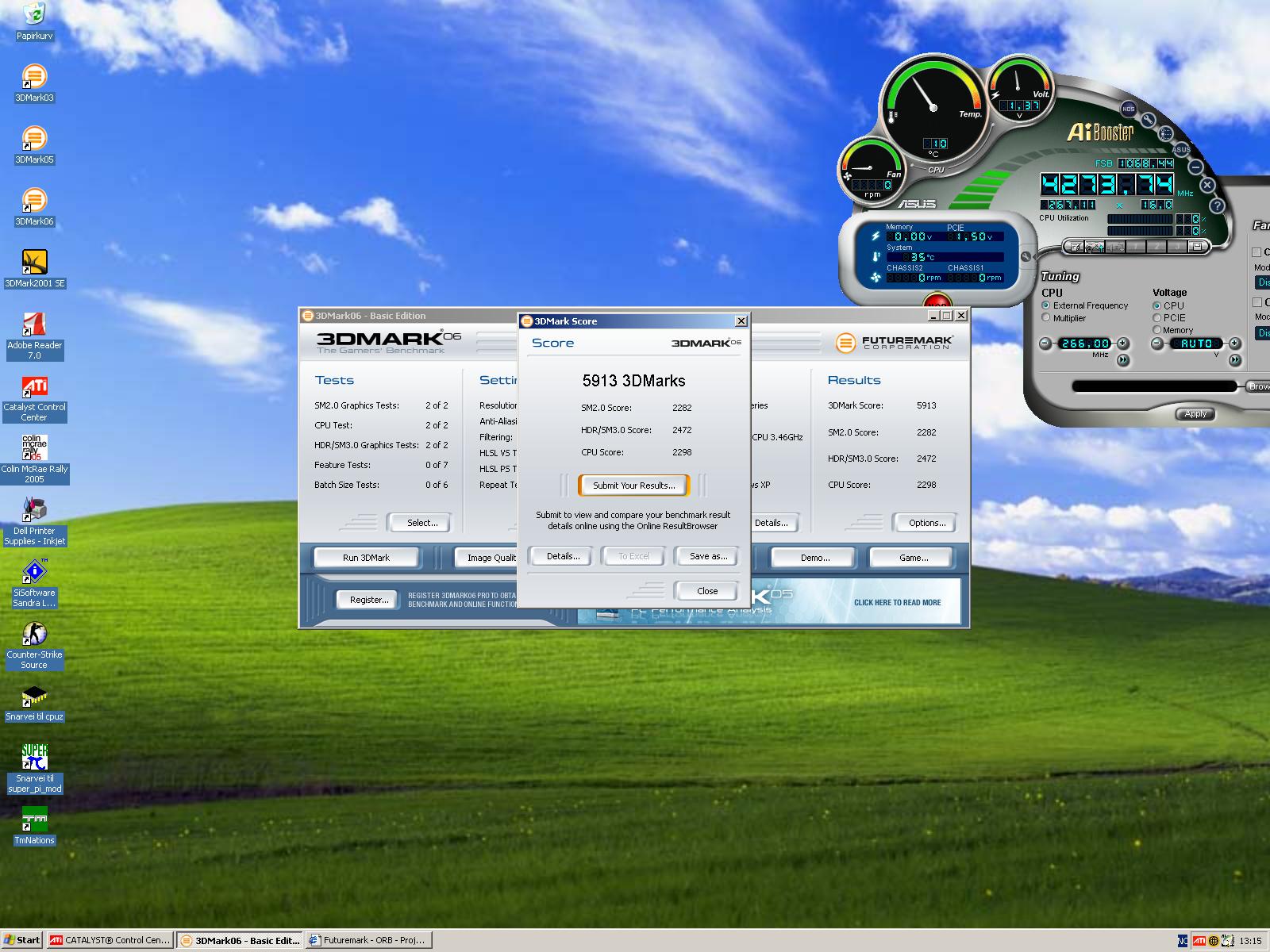Click the save profile disk icon in AI Booster

click(1197, 247)
